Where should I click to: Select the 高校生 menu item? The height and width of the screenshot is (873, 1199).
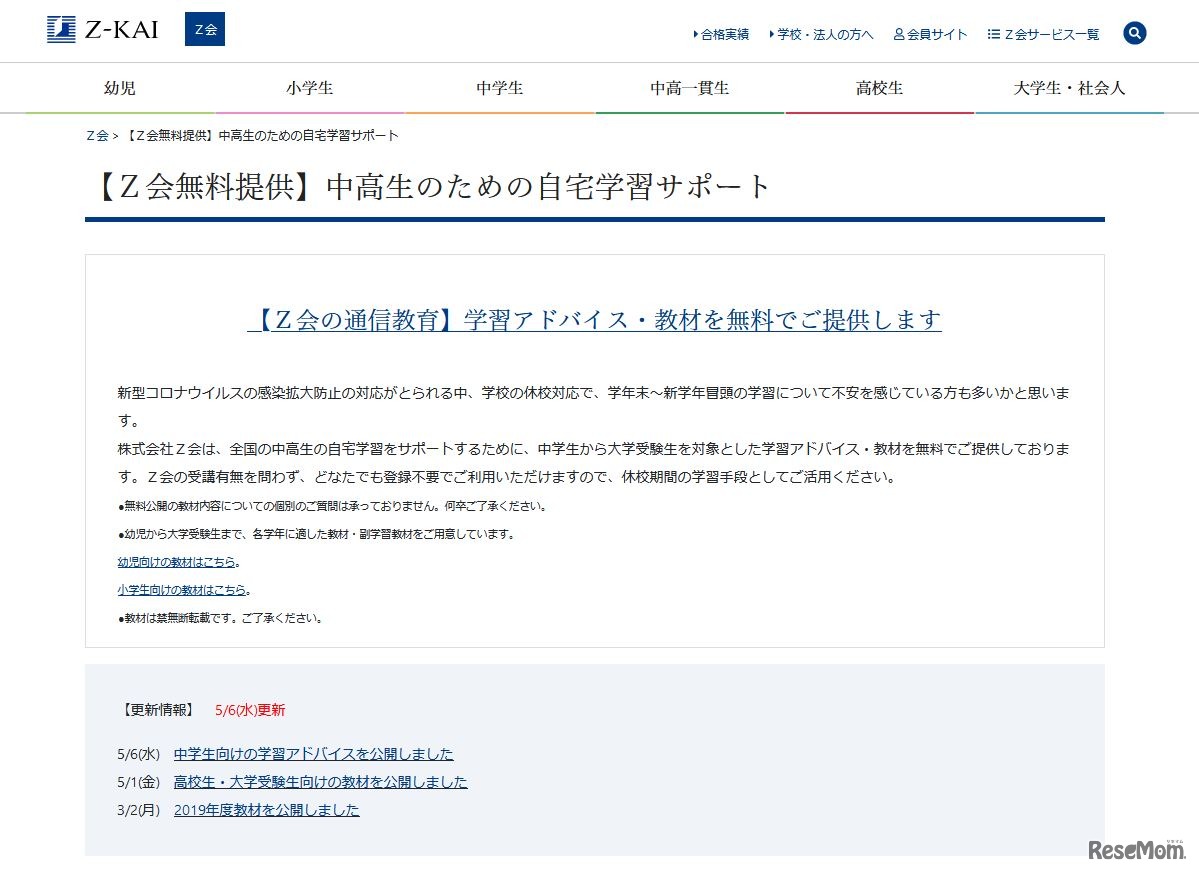[879, 87]
